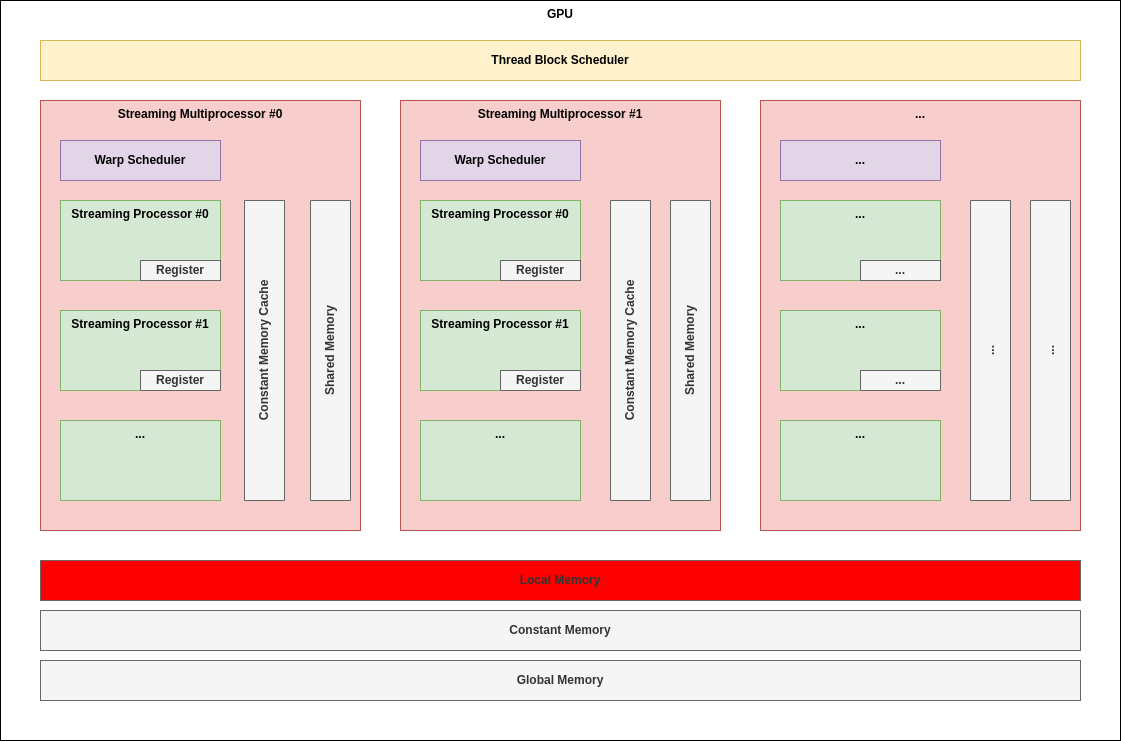Image resolution: width=1121 pixels, height=742 pixels.
Task: Click the Streaming Multiprocessor #0 title label
Action: 200,114
